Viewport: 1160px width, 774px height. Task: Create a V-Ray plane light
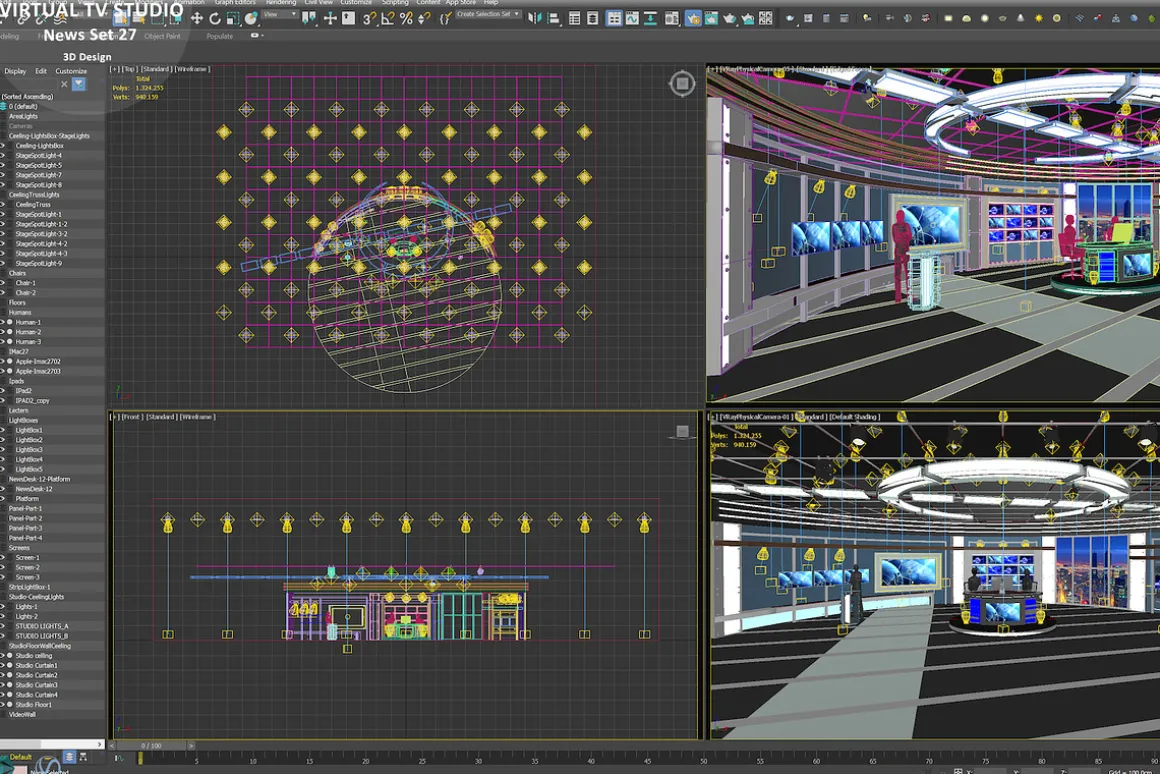pyautogui.click(x=948, y=18)
